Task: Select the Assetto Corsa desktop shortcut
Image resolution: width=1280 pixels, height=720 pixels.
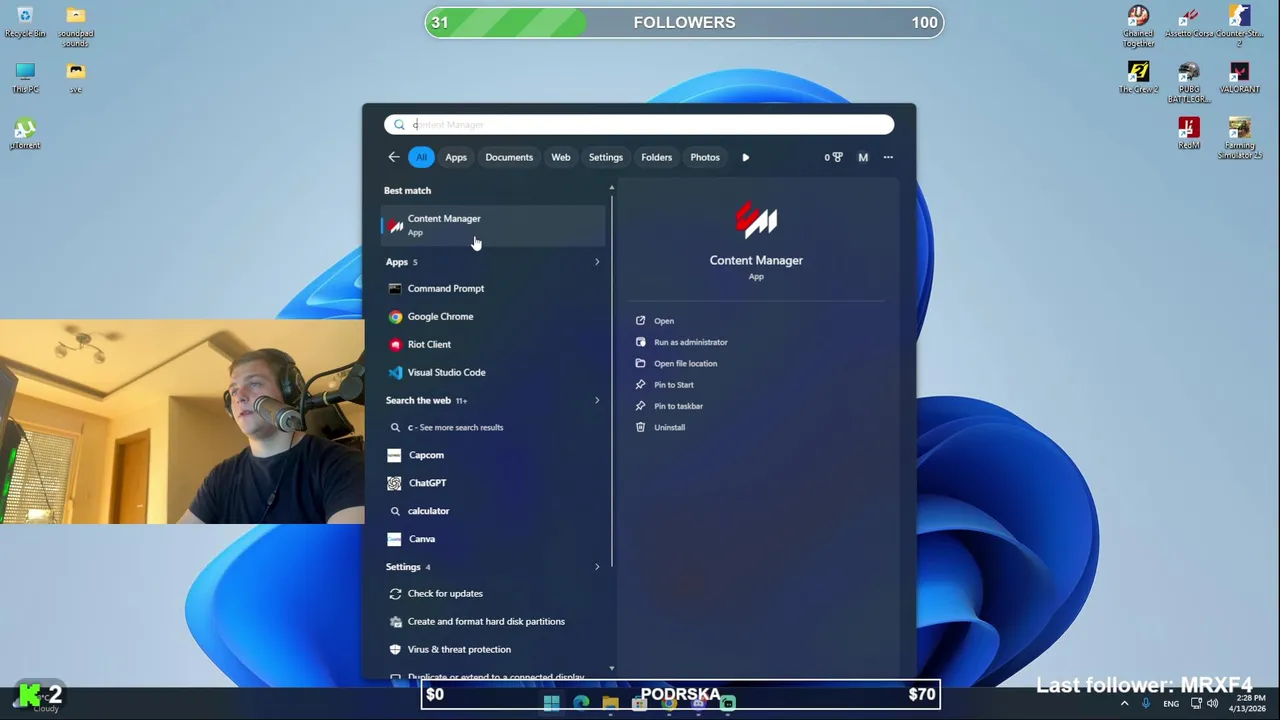Action: [1189, 22]
